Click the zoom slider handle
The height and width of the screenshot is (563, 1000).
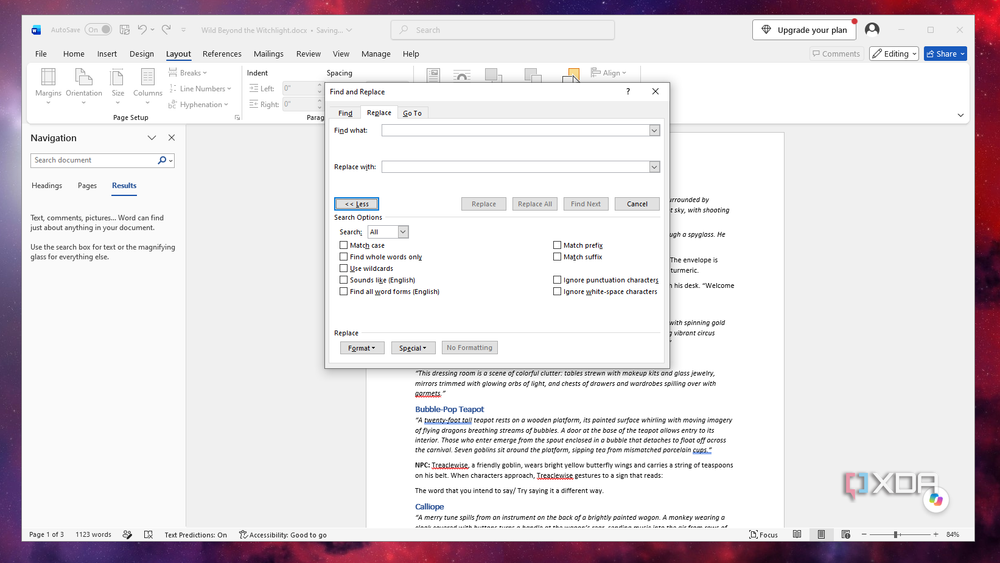point(896,534)
